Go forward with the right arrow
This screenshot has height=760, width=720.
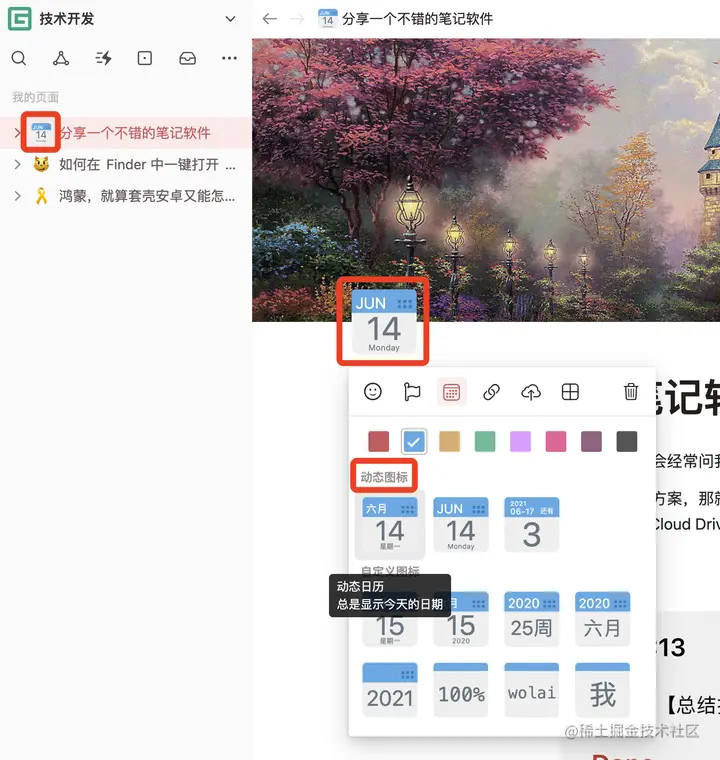click(x=297, y=19)
